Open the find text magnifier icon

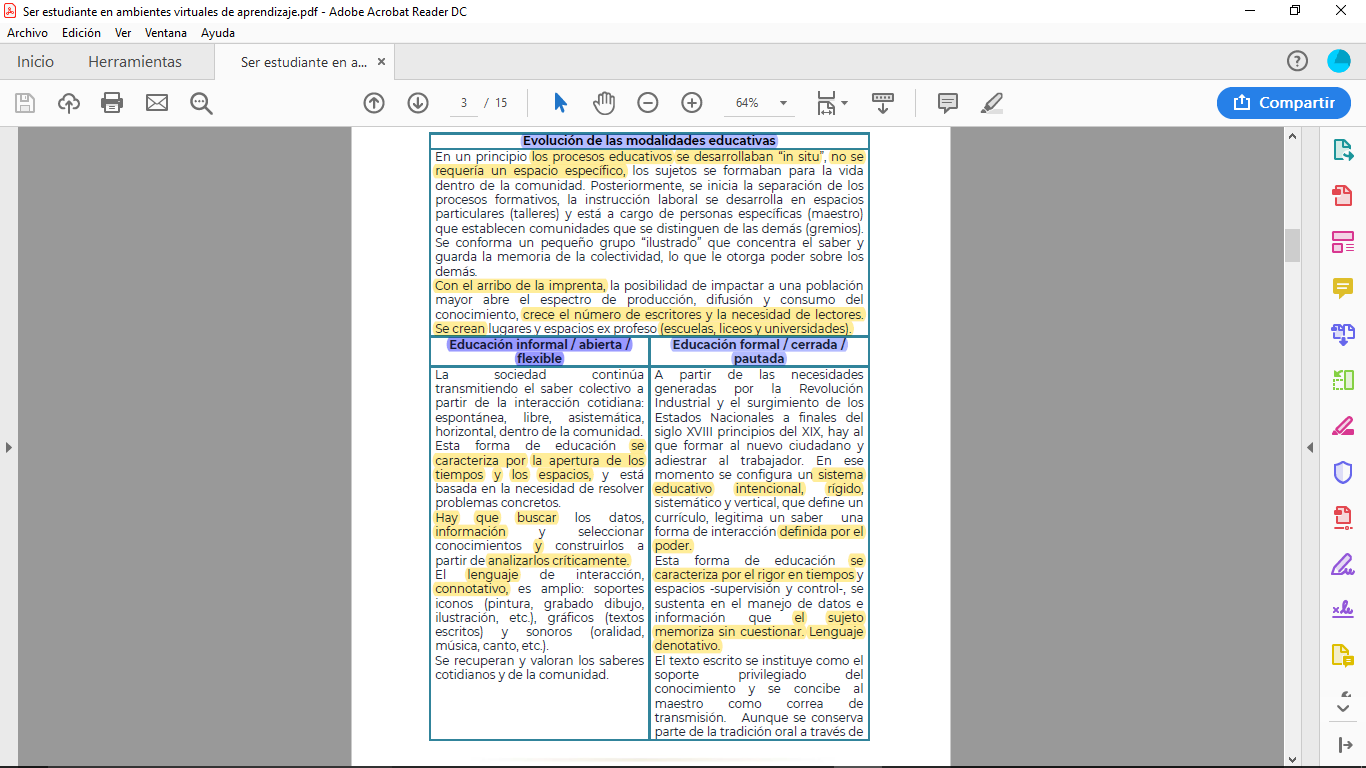[x=202, y=103]
